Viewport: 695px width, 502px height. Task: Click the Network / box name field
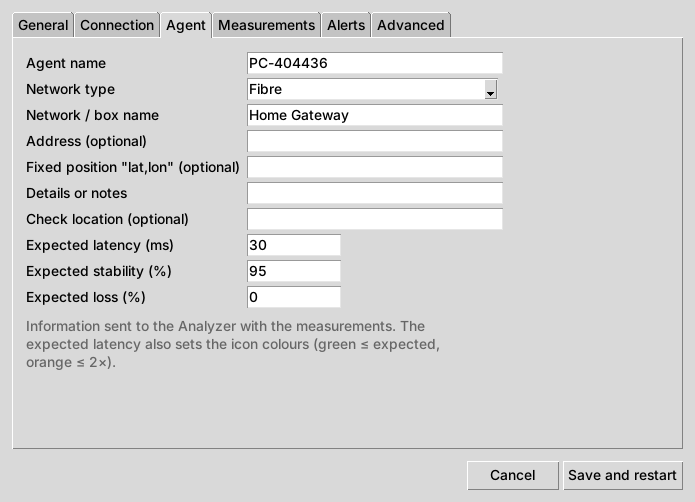coord(375,115)
